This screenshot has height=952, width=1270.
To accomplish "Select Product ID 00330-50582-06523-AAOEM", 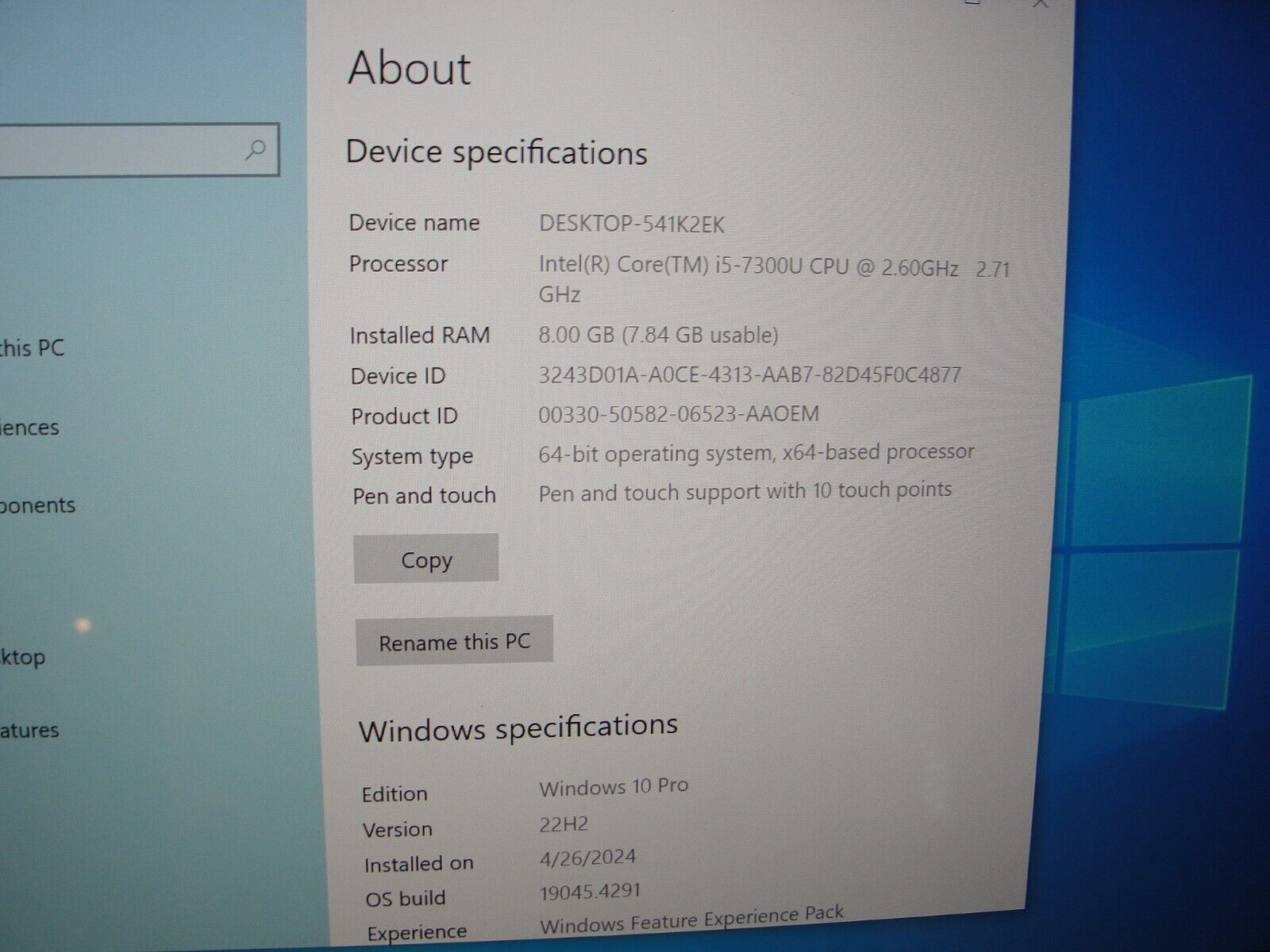I will point(679,413).
